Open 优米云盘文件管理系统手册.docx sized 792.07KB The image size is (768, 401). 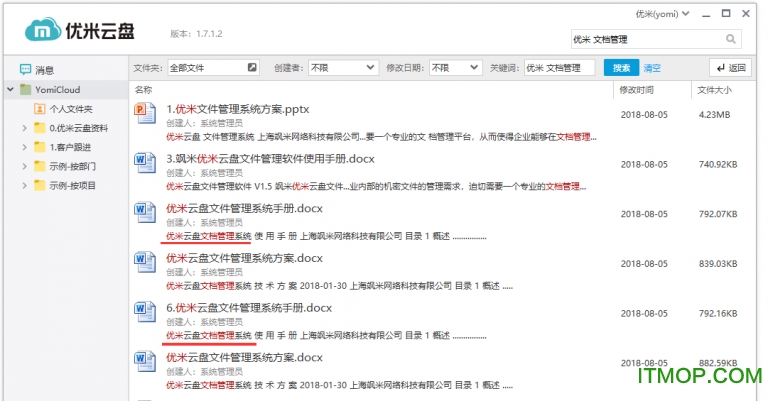point(244,208)
